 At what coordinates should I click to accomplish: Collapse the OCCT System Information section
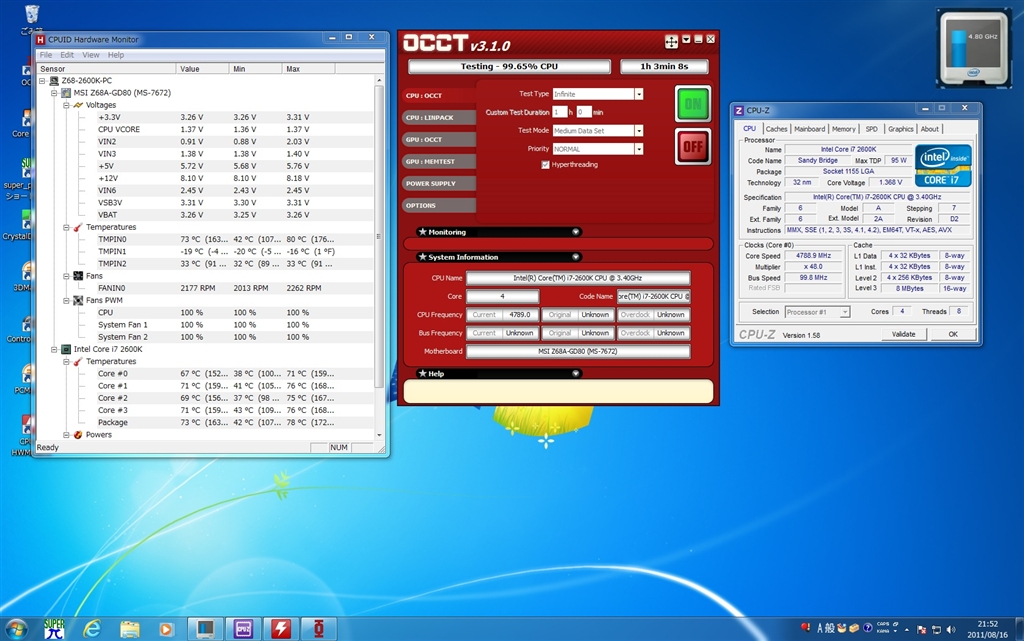point(575,257)
